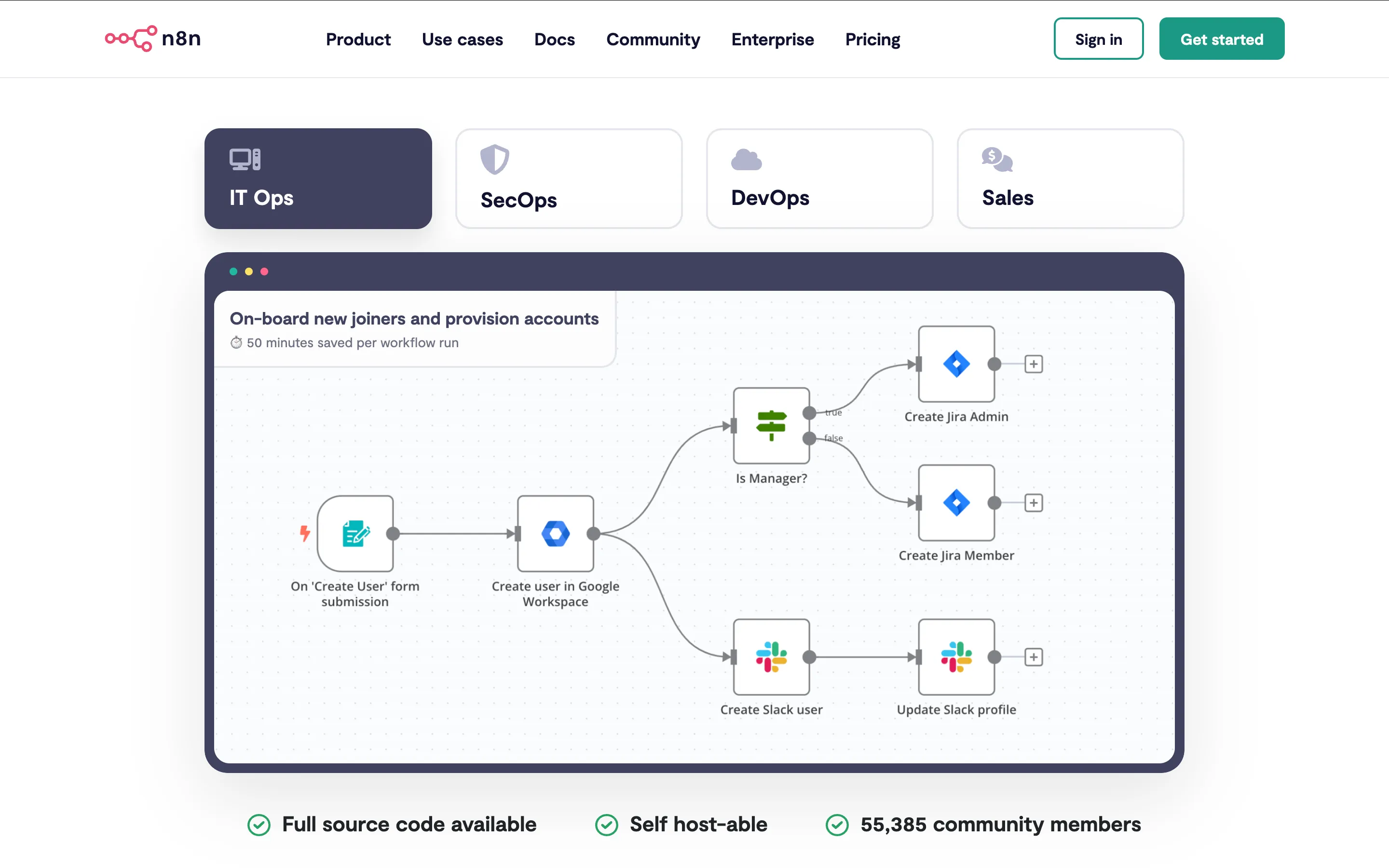Add node after Create Jira Admin
The image size is (1389, 868).
[x=1034, y=364]
